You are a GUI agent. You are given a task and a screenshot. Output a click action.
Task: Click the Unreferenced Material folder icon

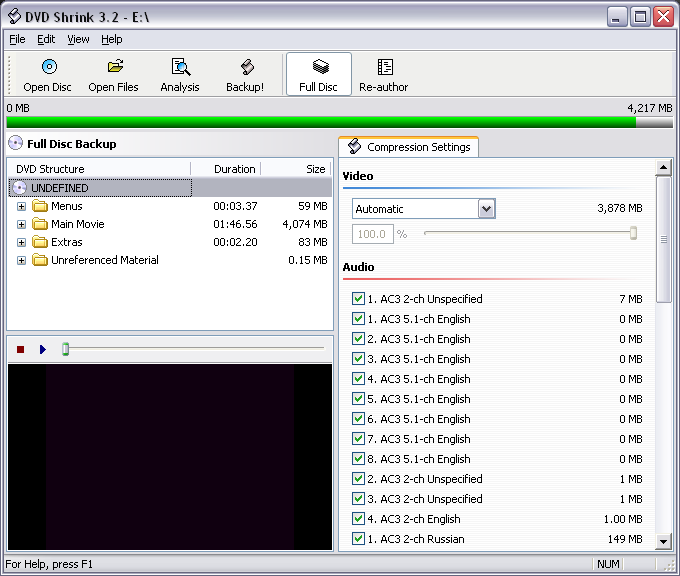click(x=40, y=260)
